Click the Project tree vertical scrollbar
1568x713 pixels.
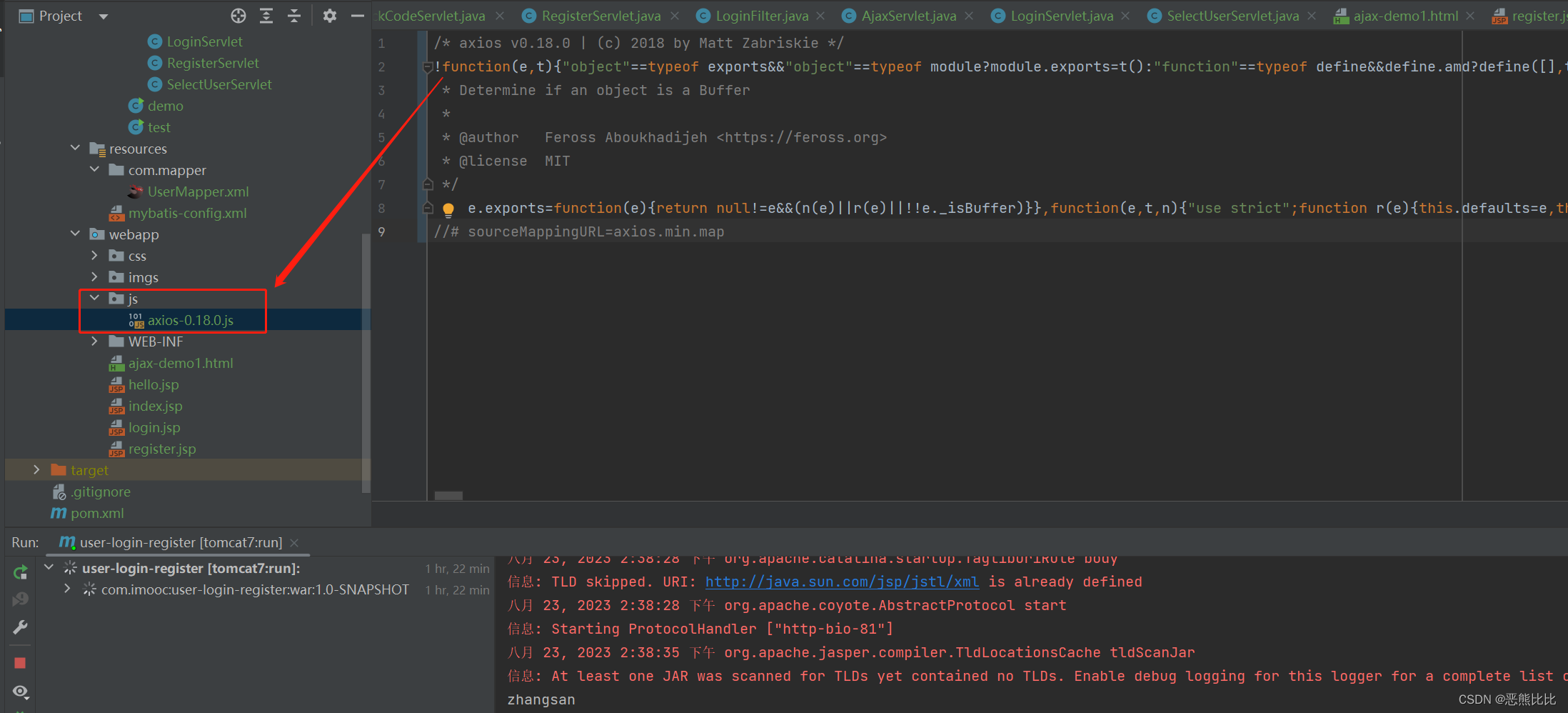tap(366, 364)
